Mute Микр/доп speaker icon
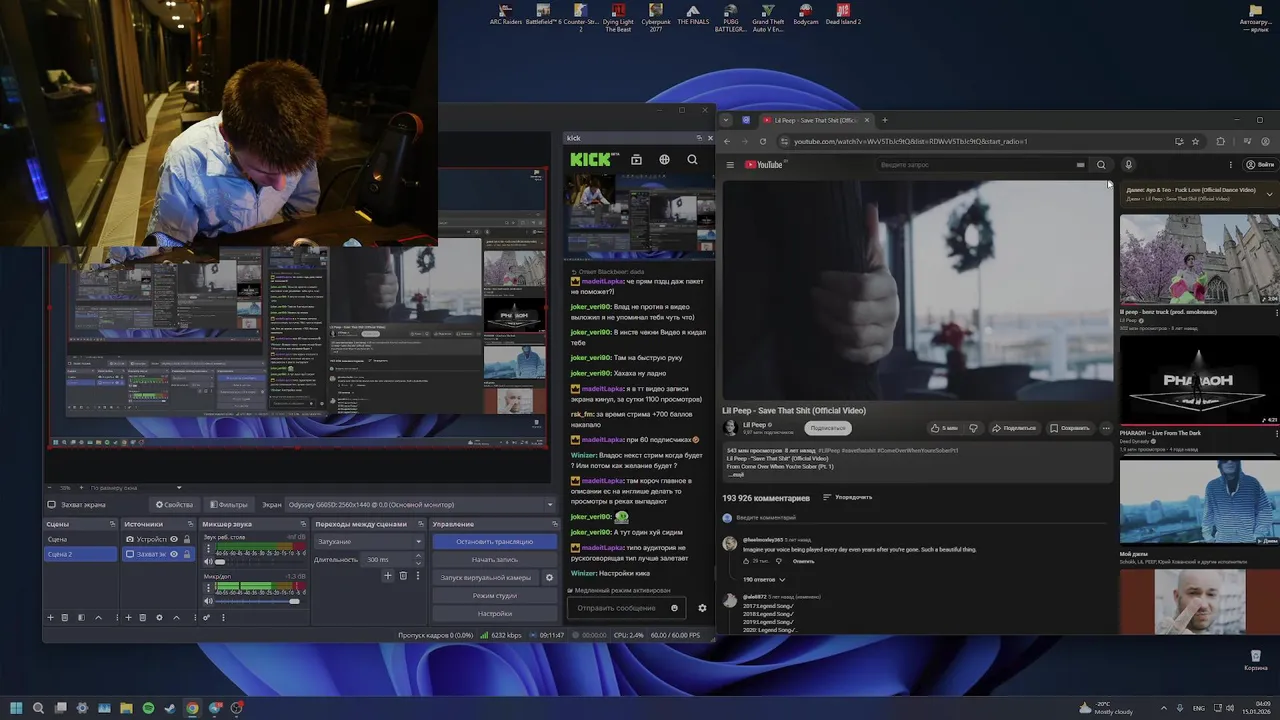Screen dimensions: 1280x720 208,600
